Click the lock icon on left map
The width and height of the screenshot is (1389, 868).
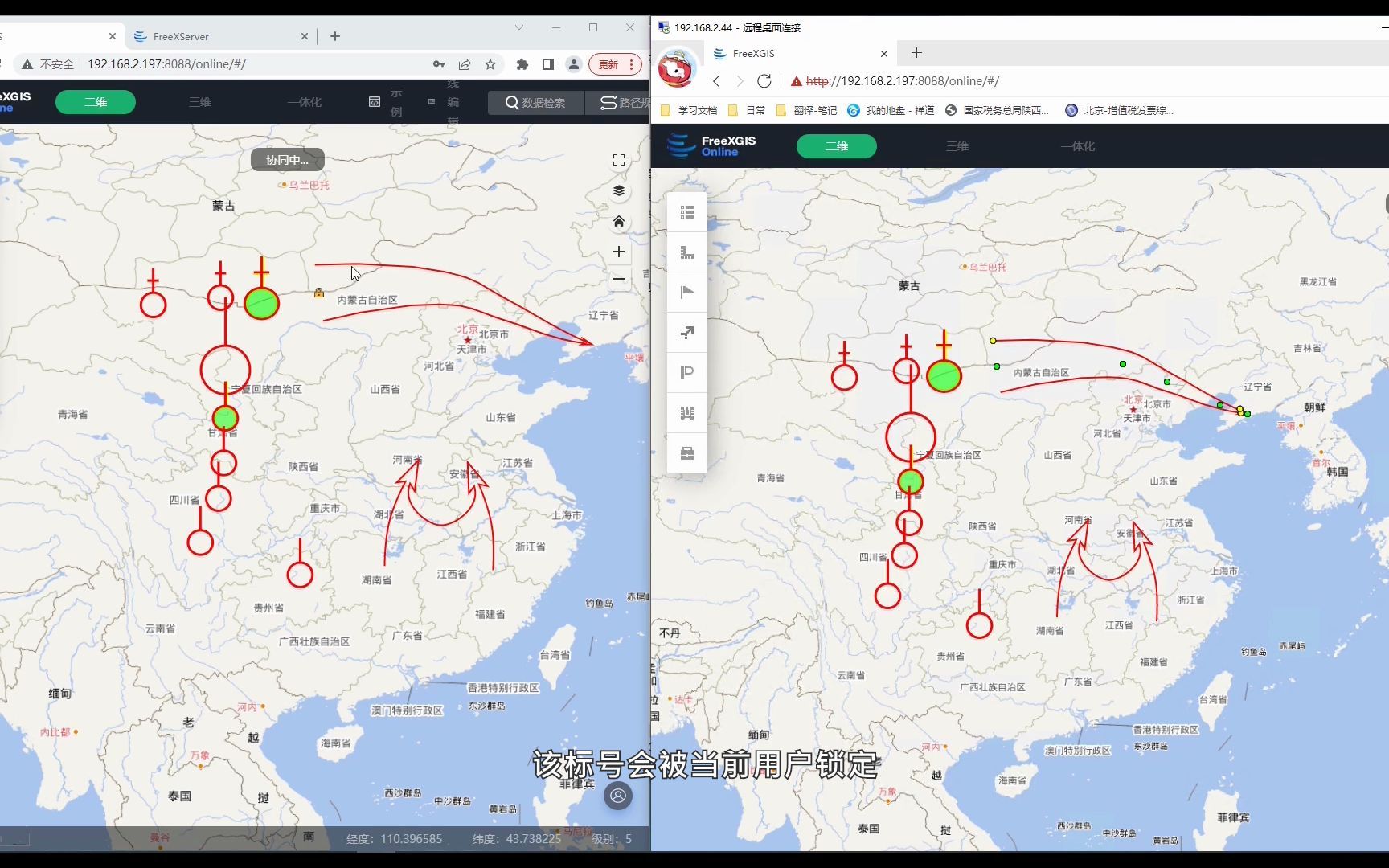(x=319, y=293)
